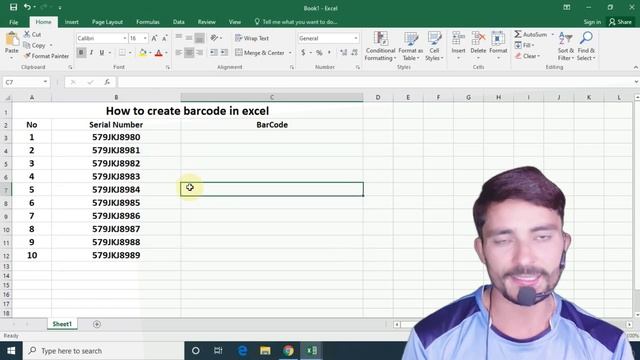Toggle align text left
This screenshot has height=360, width=640.
point(179,53)
